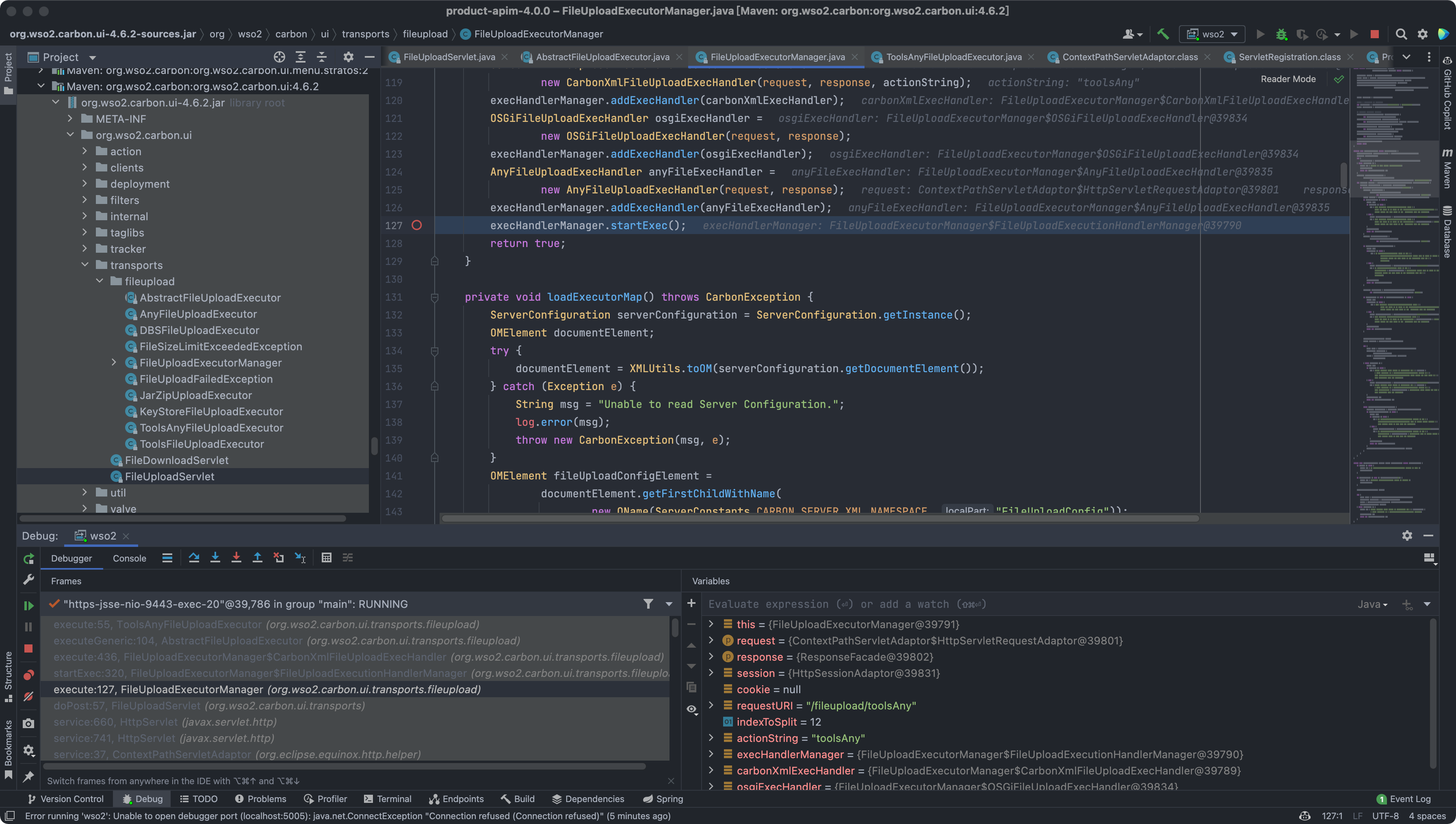Image resolution: width=1456 pixels, height=824 pixels.
Task: Click the Select Opened File target icon
Action: [x=279, y=57]
